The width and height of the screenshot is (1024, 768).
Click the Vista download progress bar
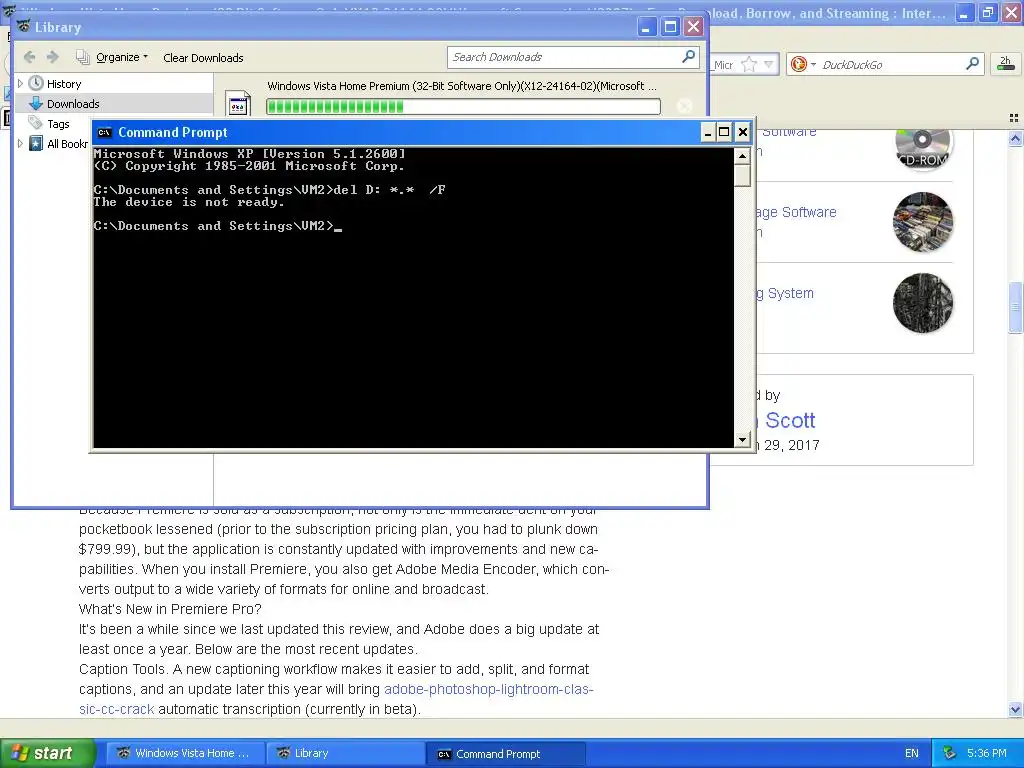[463, 106]
